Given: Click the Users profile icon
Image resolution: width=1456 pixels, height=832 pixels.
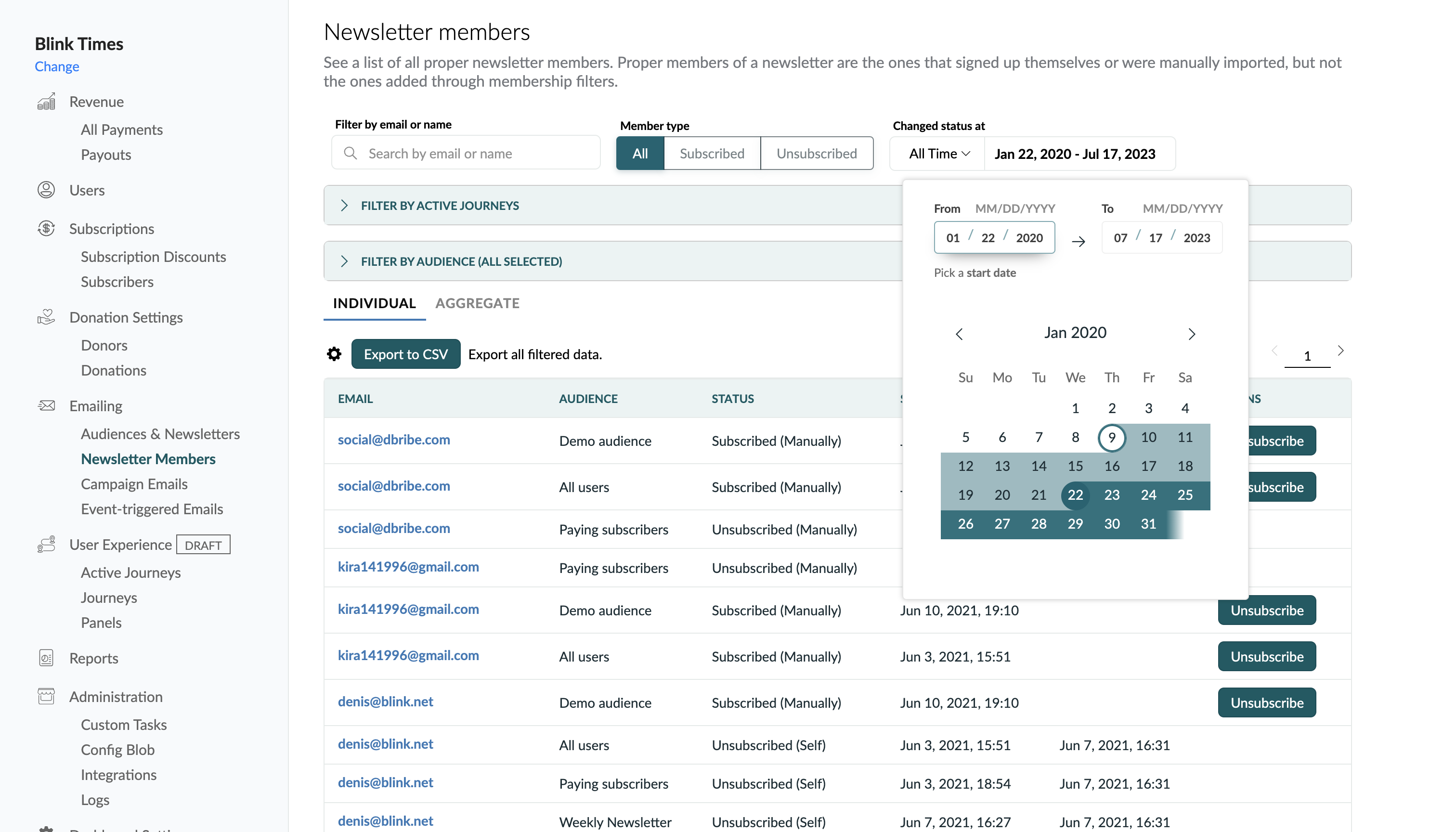Looking at the screenshot, I should (x=46, y=190).
